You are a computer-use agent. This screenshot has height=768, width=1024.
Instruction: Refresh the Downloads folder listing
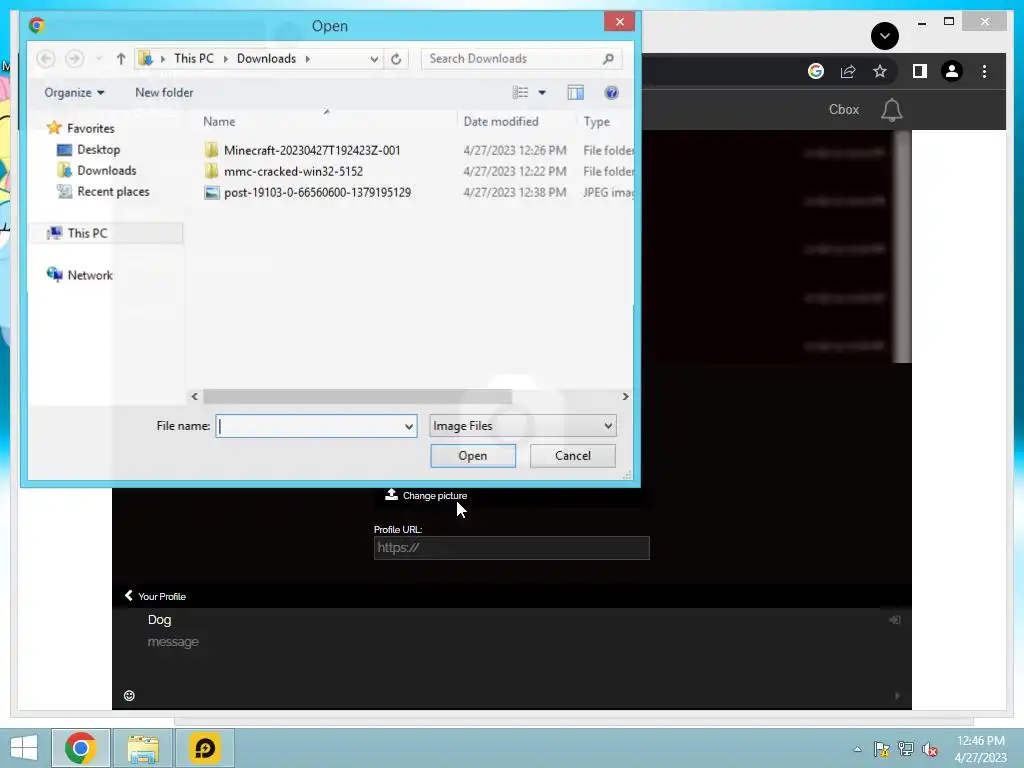(x=396, y=59)
